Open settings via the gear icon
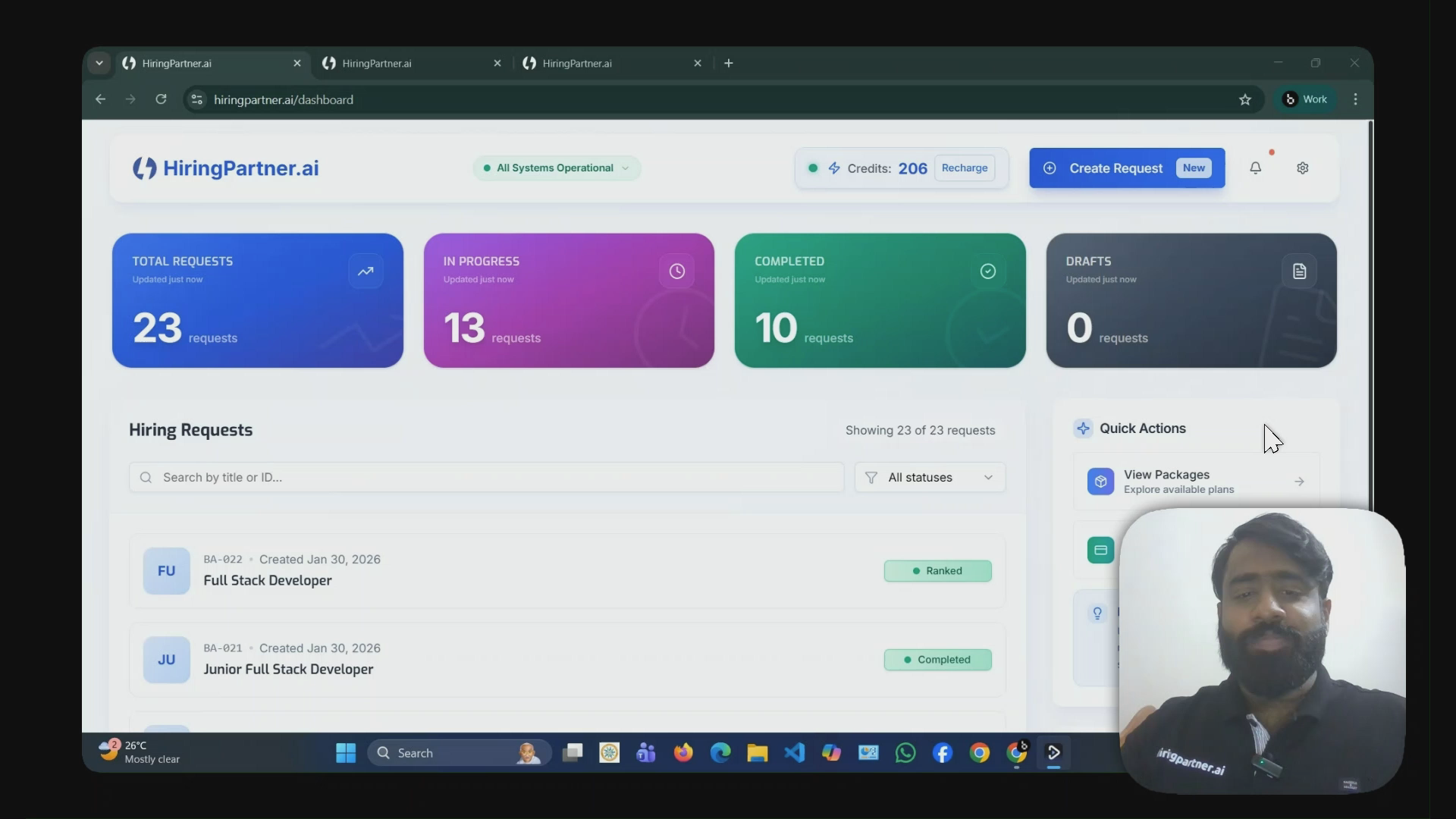 coord(1302,168)
